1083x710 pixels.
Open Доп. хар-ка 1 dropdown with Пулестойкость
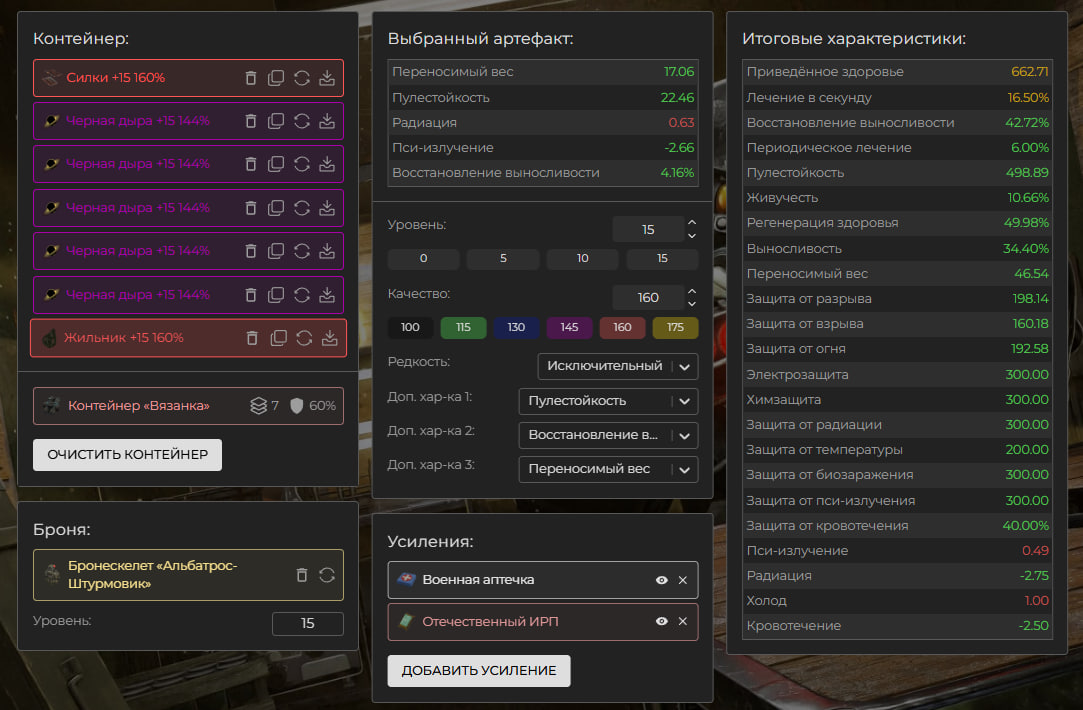pyautogui.click(x=607, y=401)
